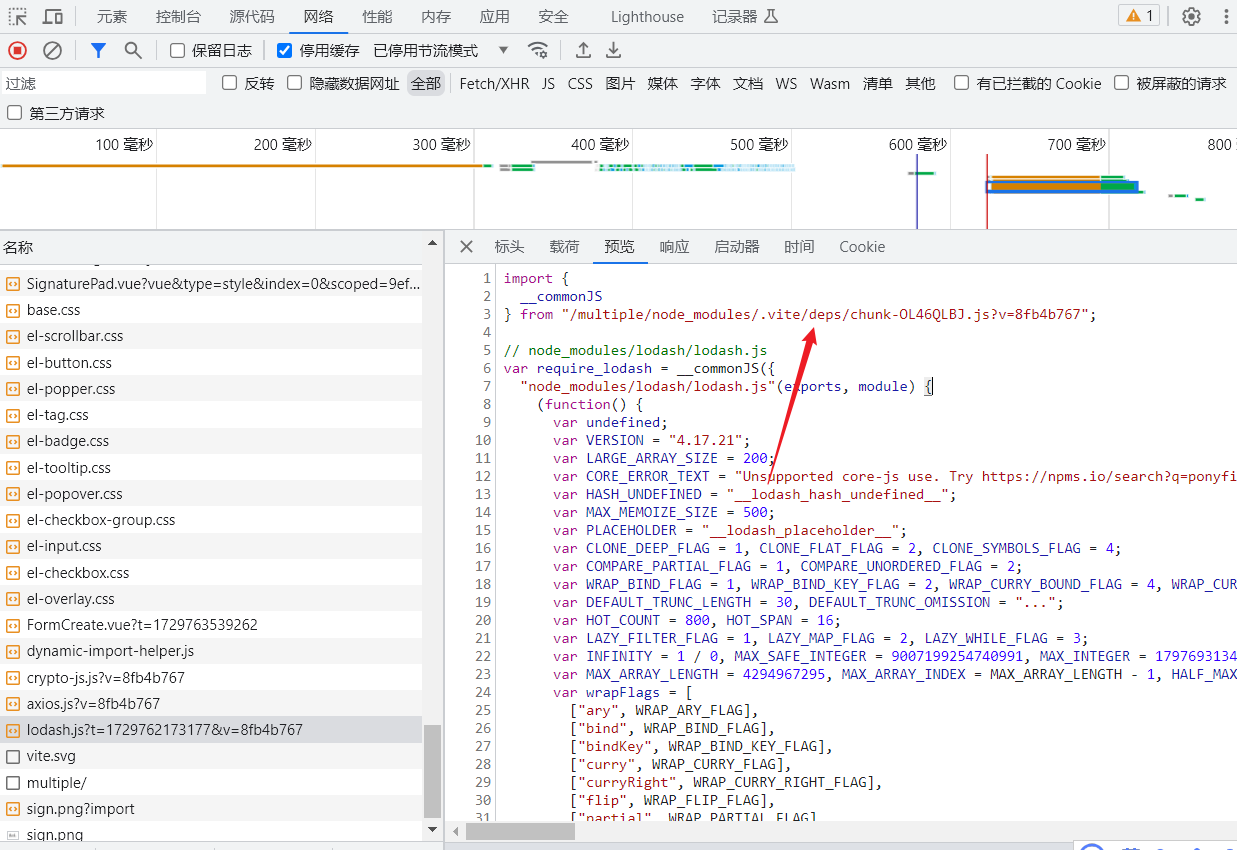Enable the 保留日志 checkbox
Image resolution: width=1237 pixels, height=850 pixels.
tap(178, 50)
